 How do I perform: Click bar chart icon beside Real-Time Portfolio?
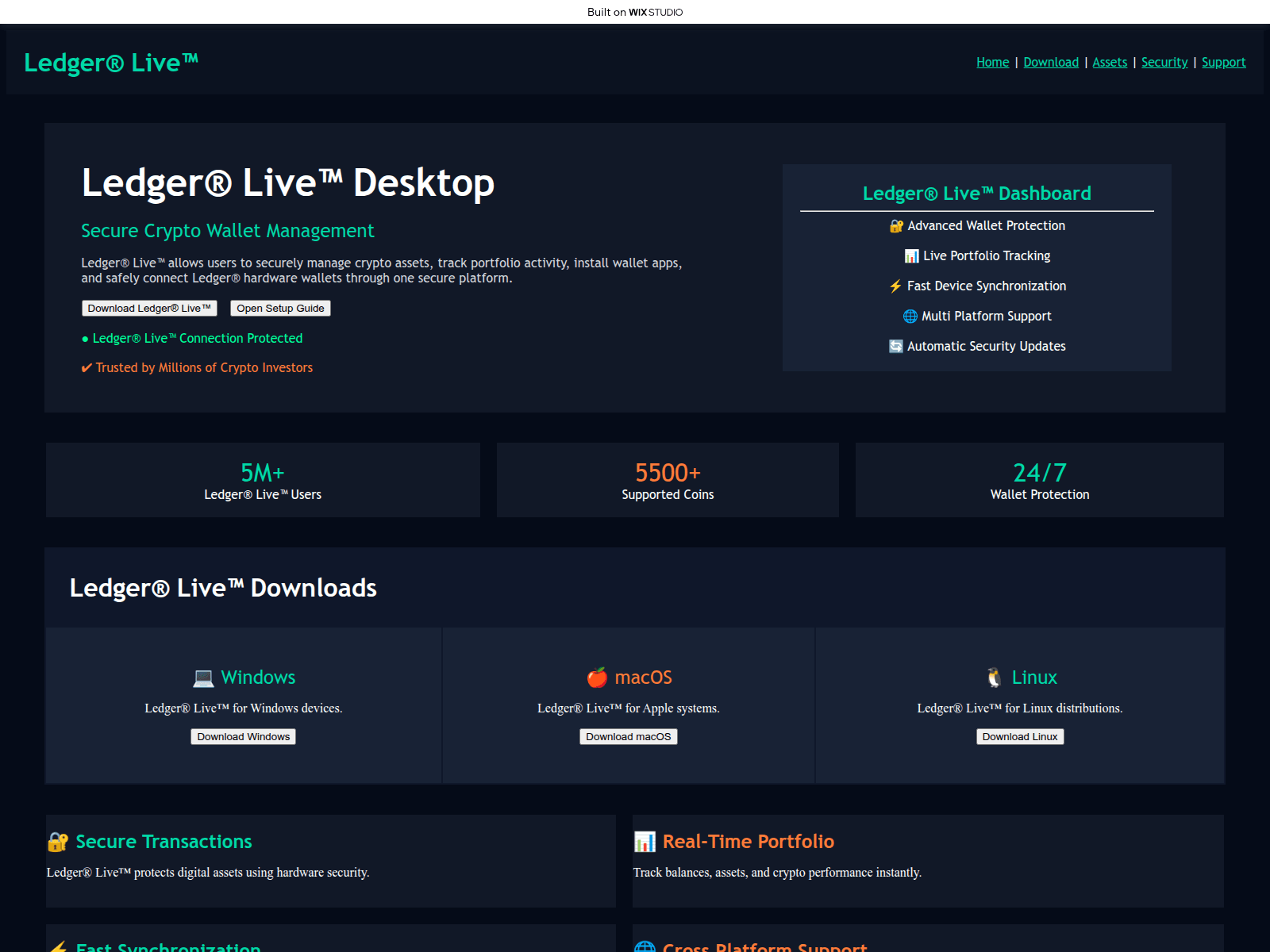(x=645, y=842)
